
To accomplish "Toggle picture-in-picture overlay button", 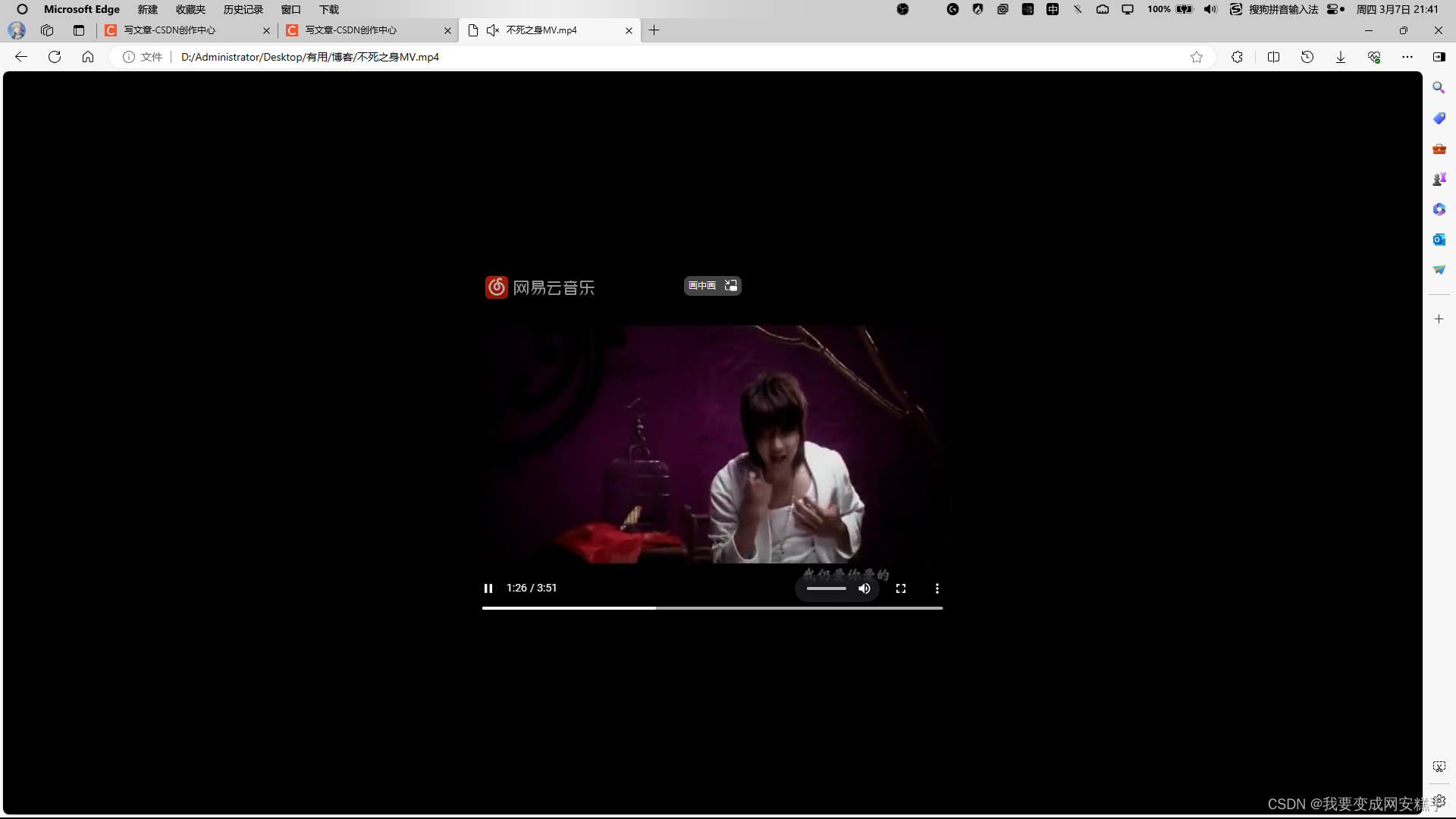I will 712,286.
